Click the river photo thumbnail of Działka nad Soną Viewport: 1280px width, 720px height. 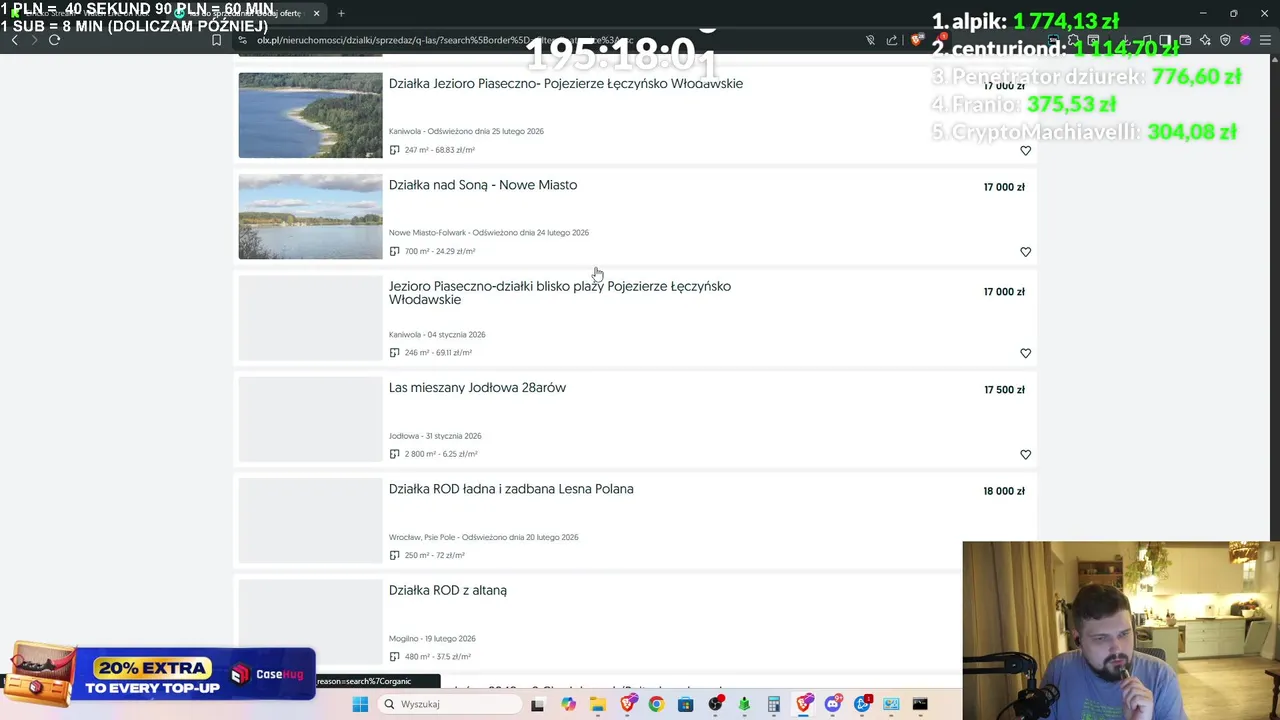pyautogui.click(x=310, y=216)
